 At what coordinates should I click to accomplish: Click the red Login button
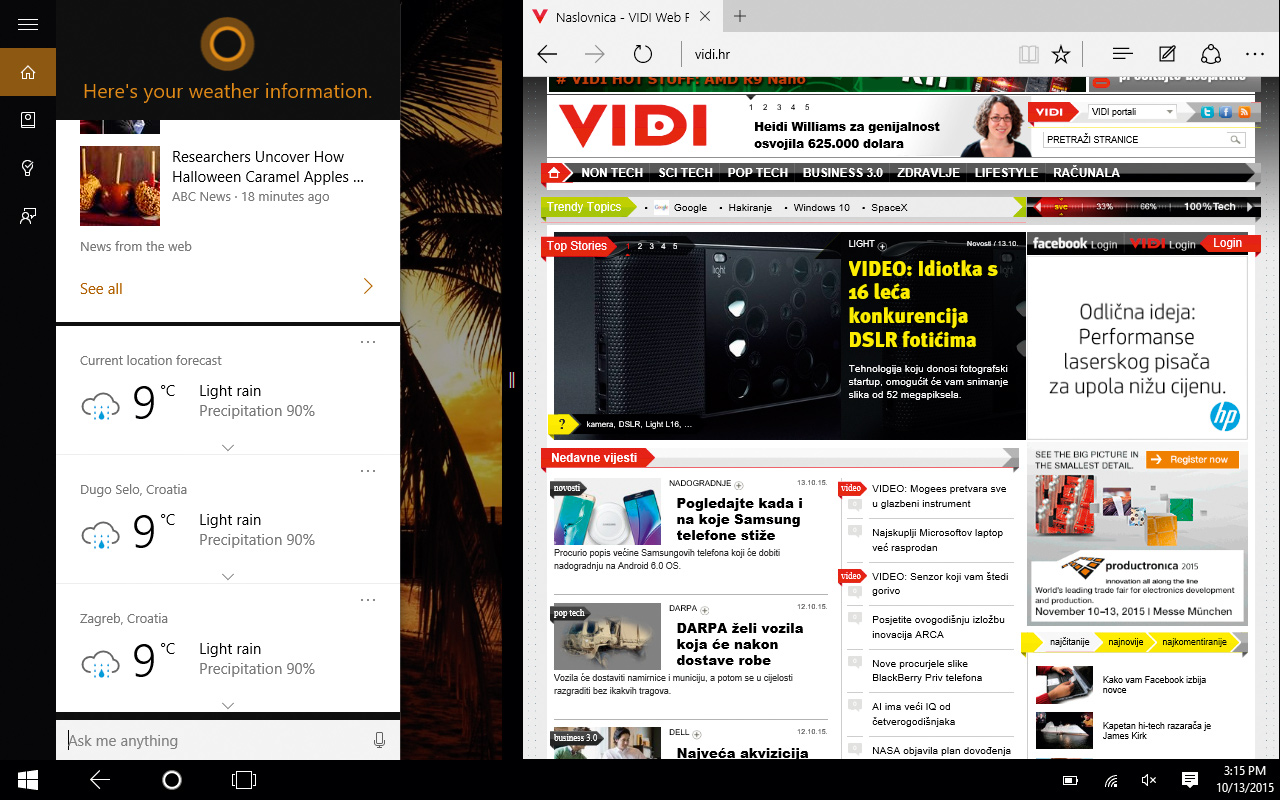[x=1227, y=243]
